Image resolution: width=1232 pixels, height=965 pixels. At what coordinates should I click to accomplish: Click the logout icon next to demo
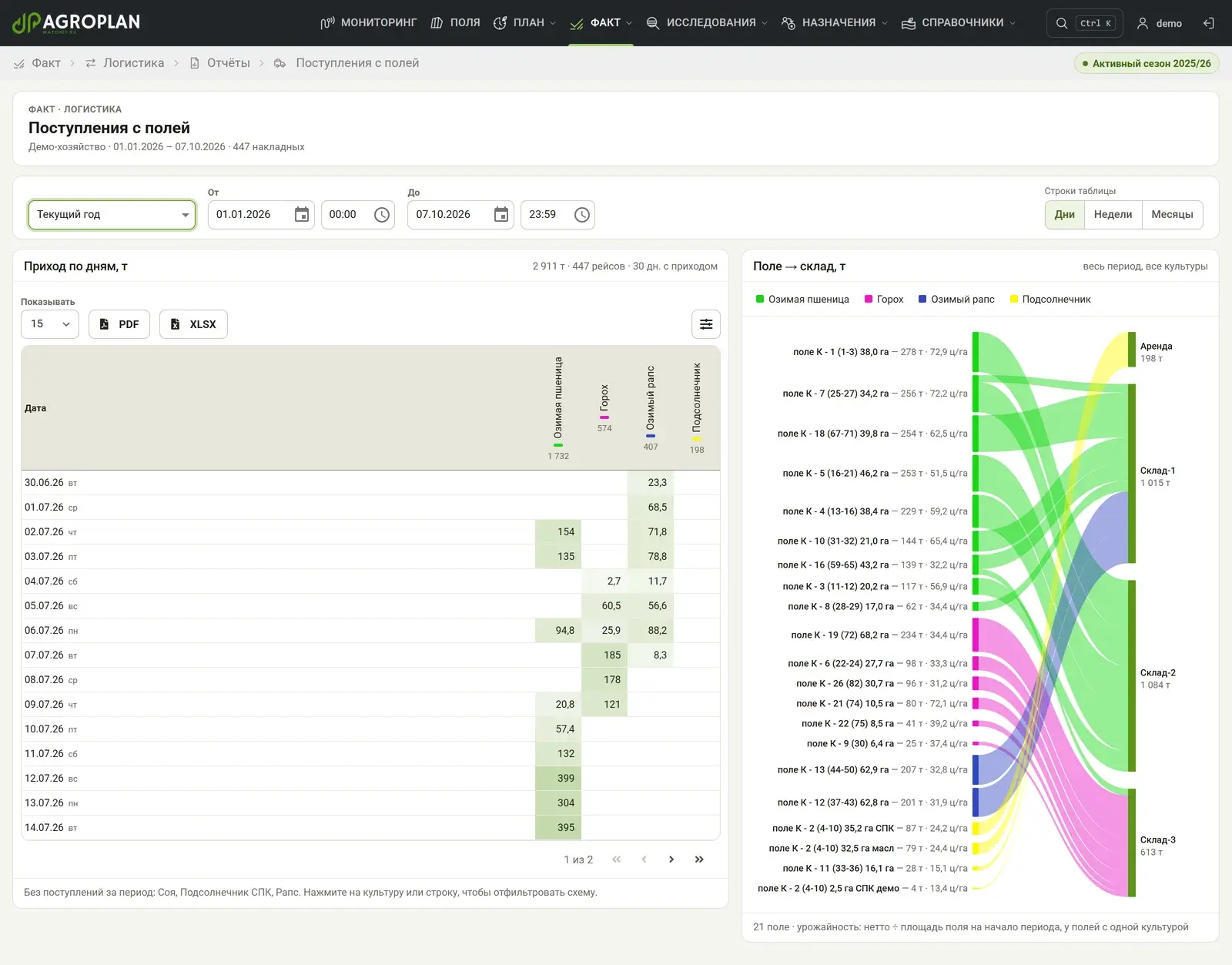1209,23
